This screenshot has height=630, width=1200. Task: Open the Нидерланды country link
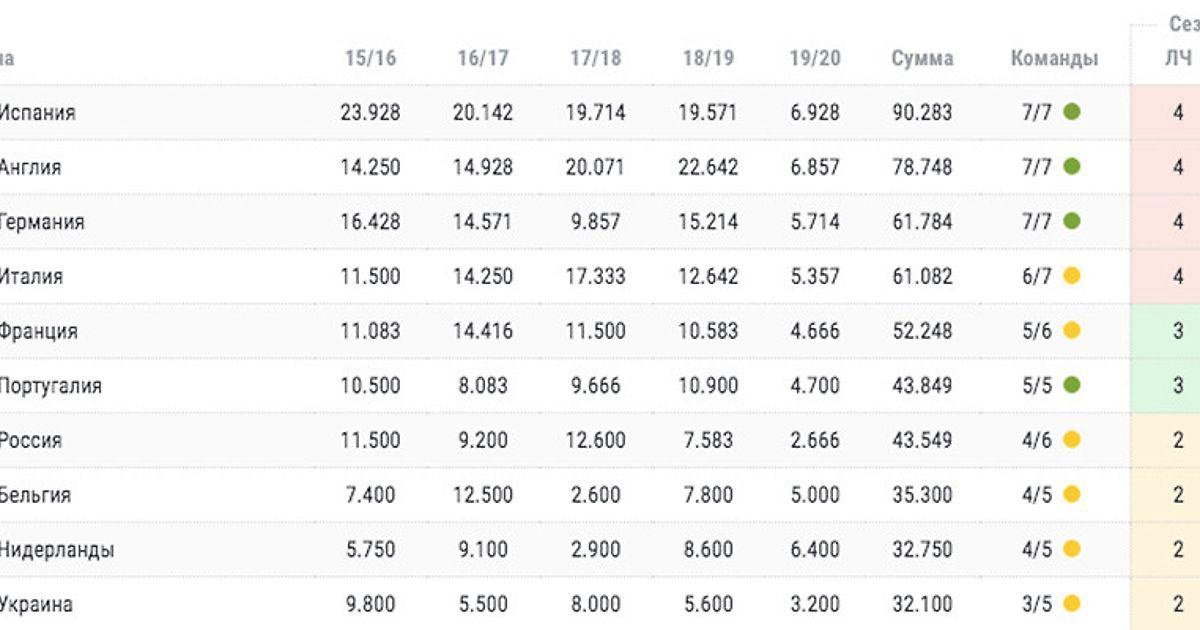pyautogui.click(x=56, y=549)
